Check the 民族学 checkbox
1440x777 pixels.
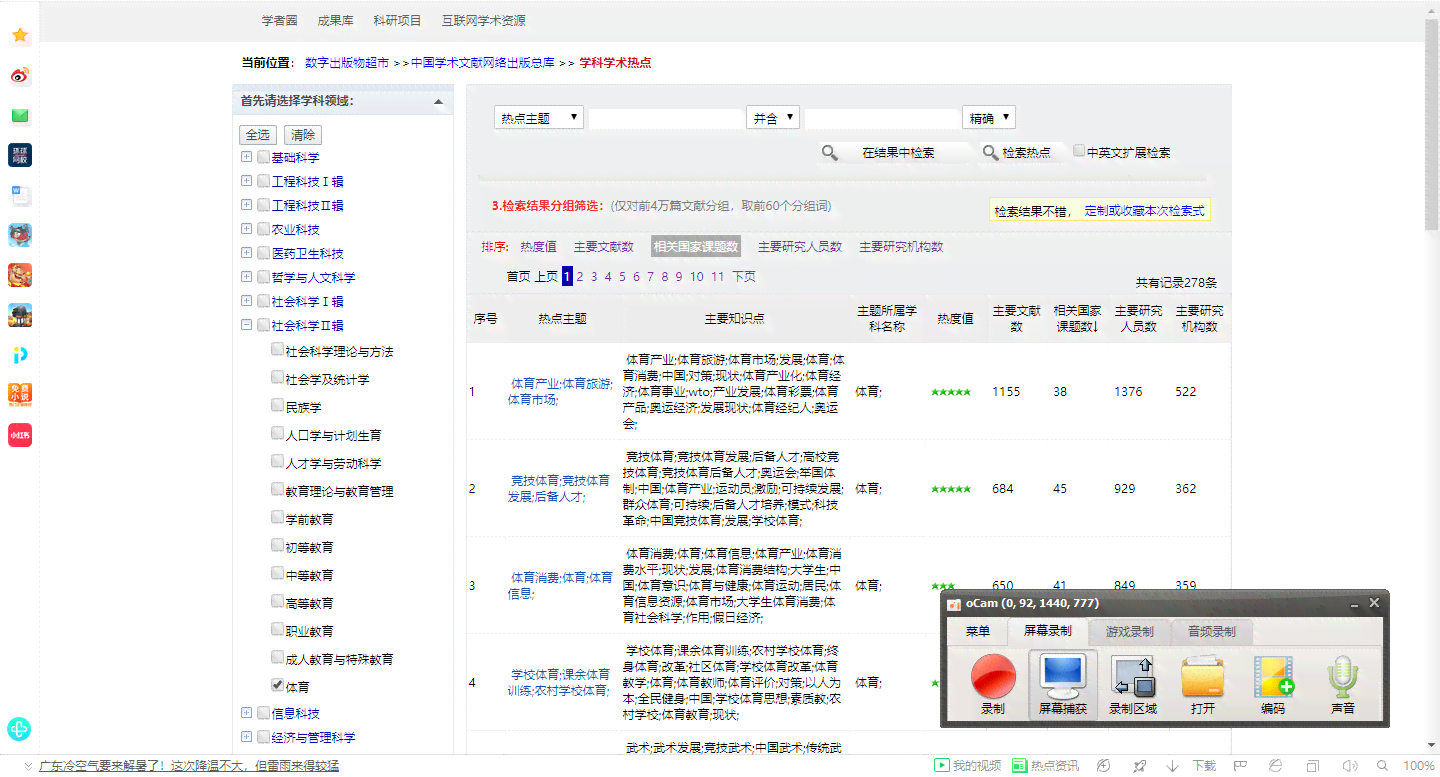pos(277,406)
